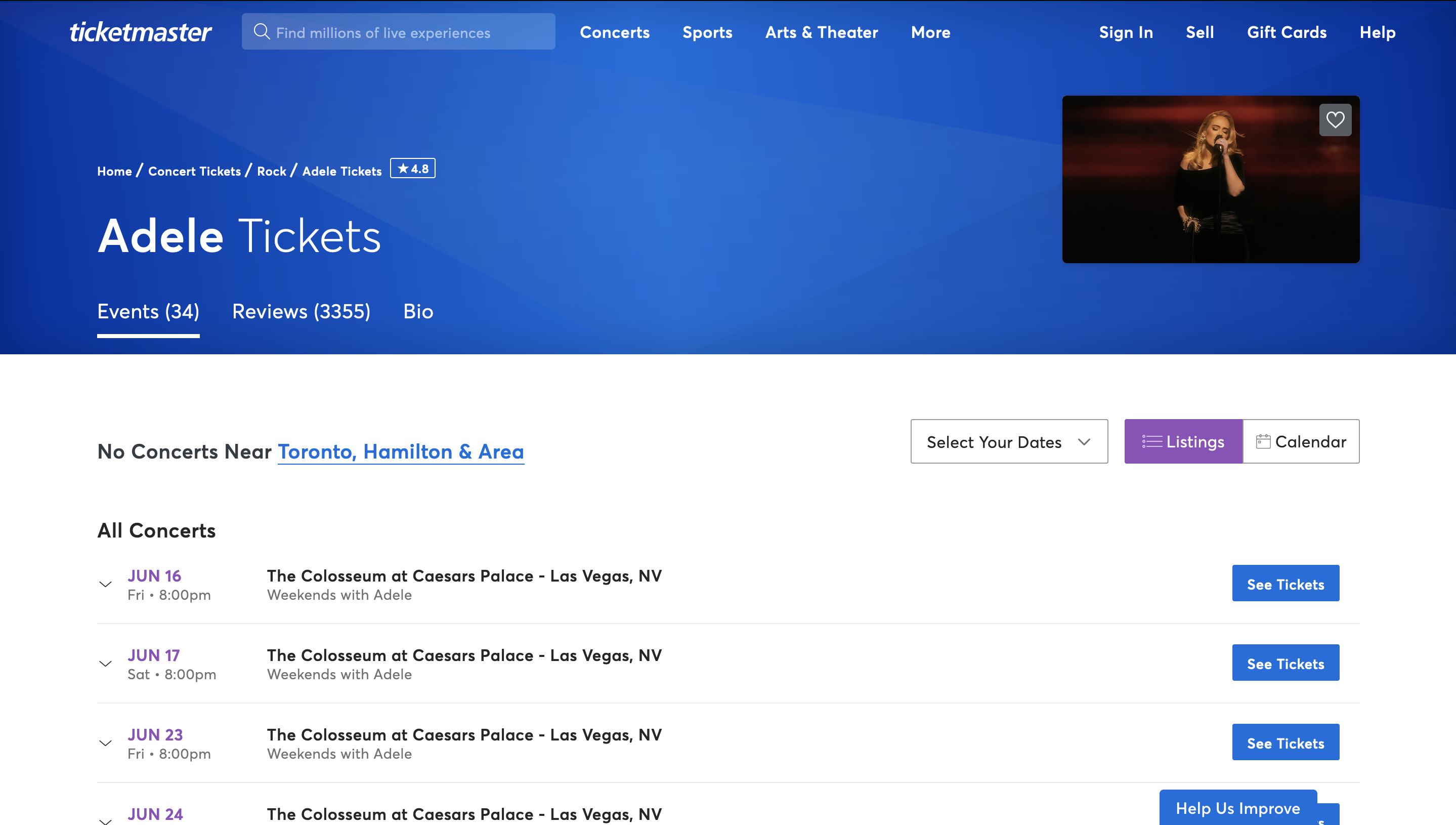Viewport: 1456px width, 825px height.
Task: Switch to the Reviews tab
Action: (302, 311)
